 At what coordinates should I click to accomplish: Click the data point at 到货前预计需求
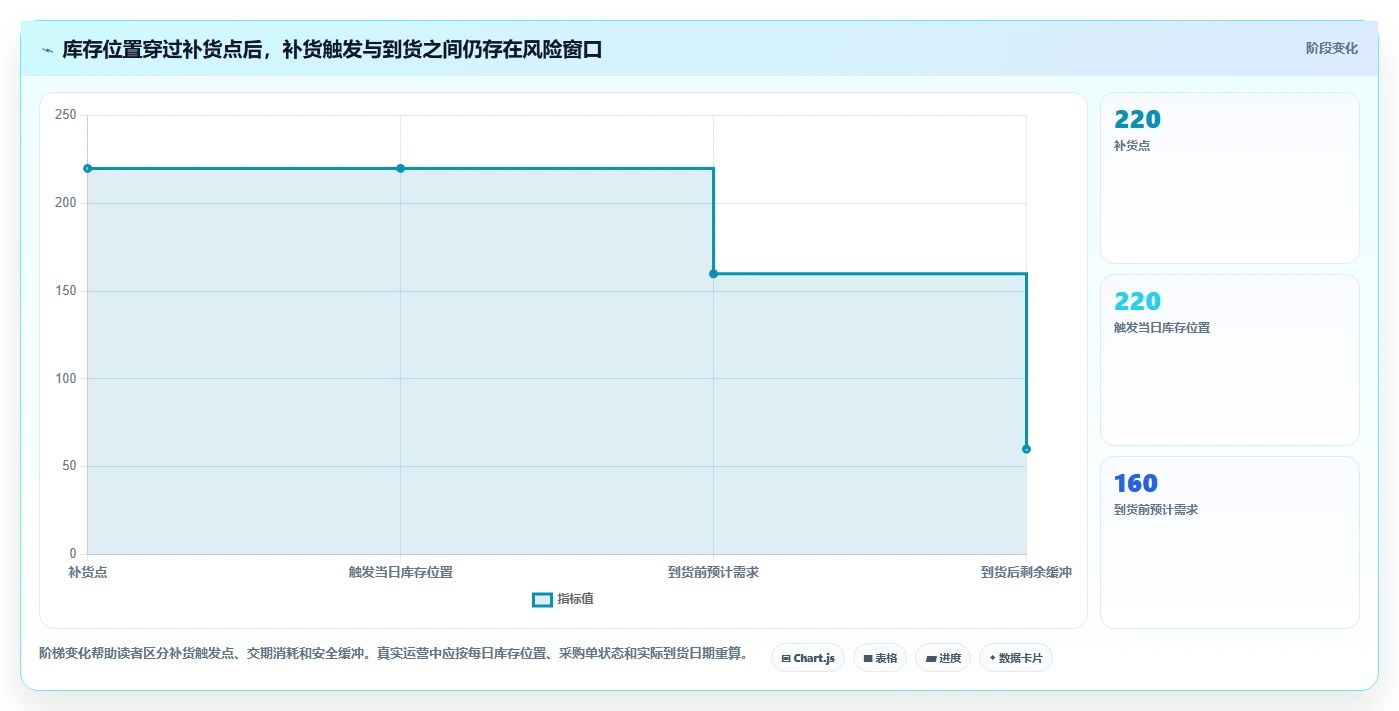tap(713, 273)
